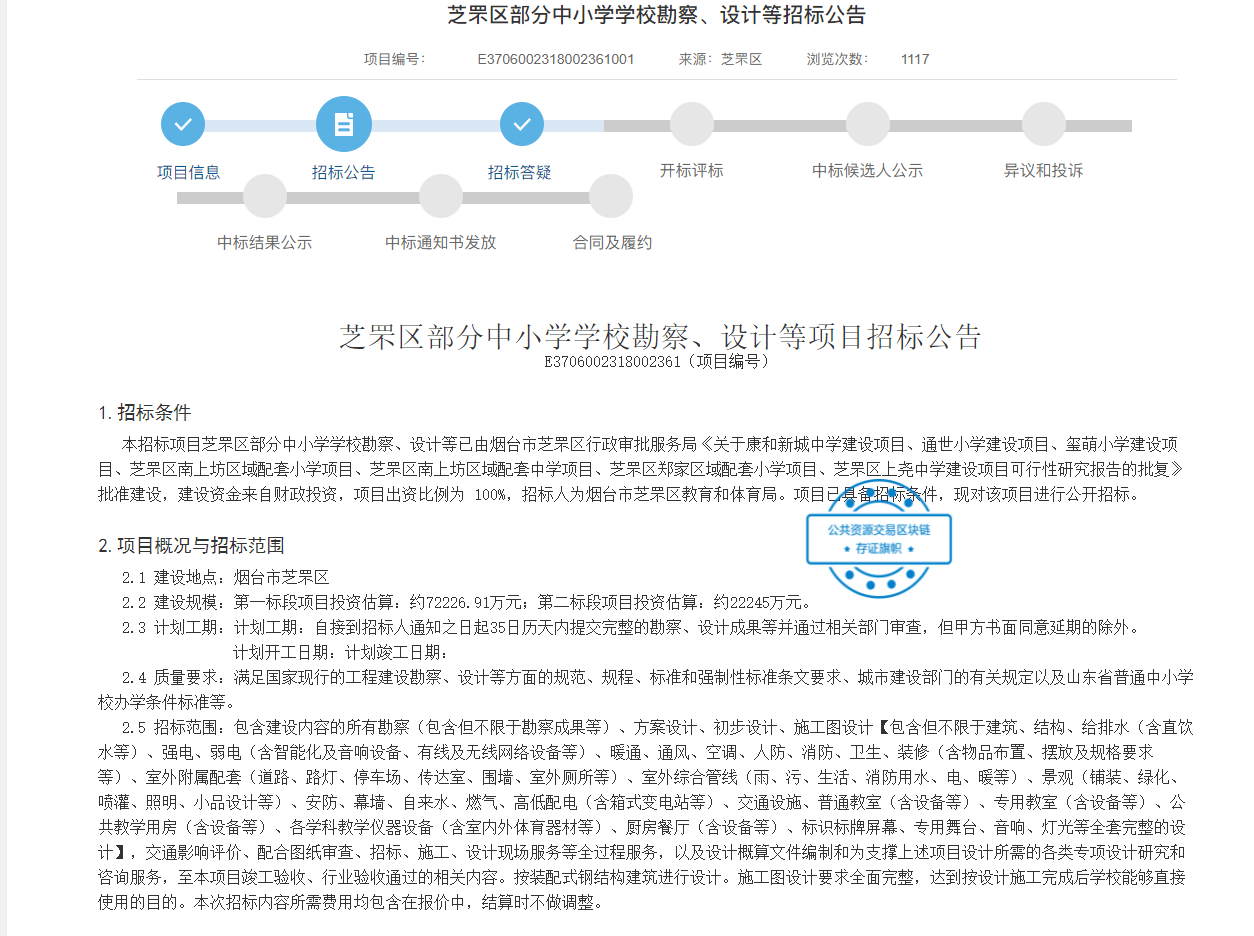
Task: Select the 中标结果公示 text label
Action: pos(265,243)
